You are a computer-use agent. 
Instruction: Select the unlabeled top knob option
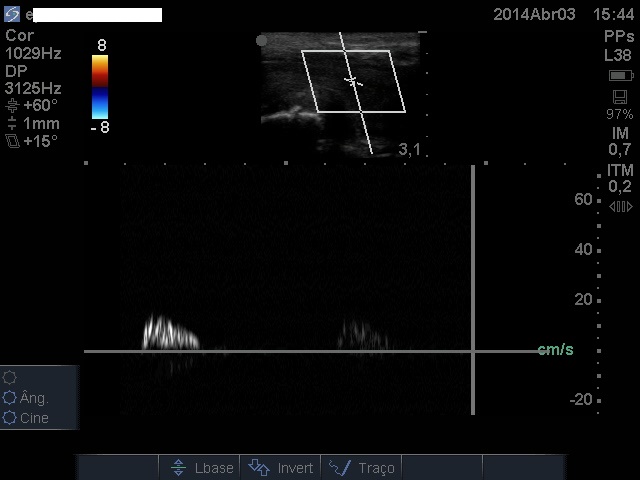pos(12,377)
